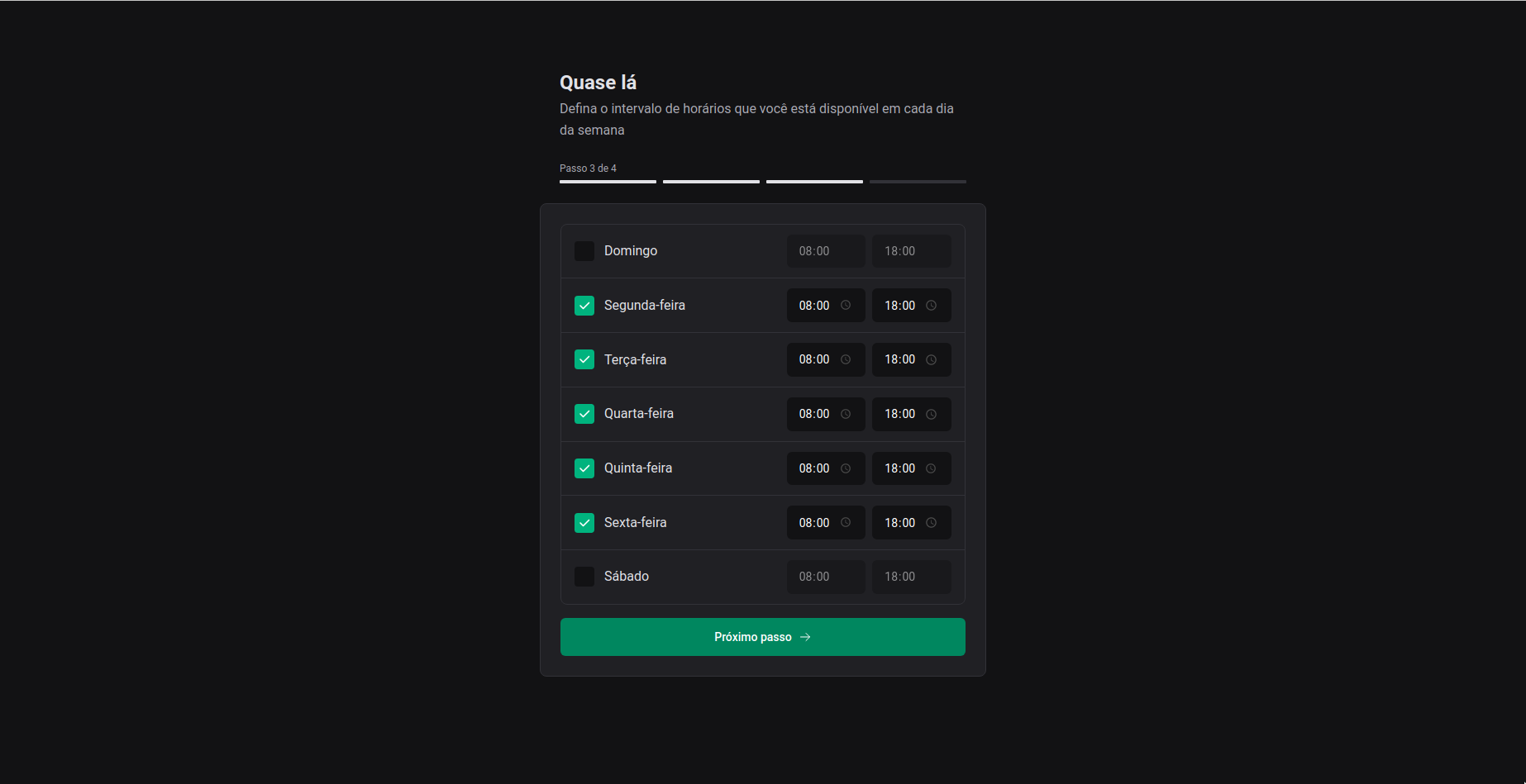Focus the Terça-feira 08:00 start time value
Screen dimensions: 1526x784
coord(814,359)
